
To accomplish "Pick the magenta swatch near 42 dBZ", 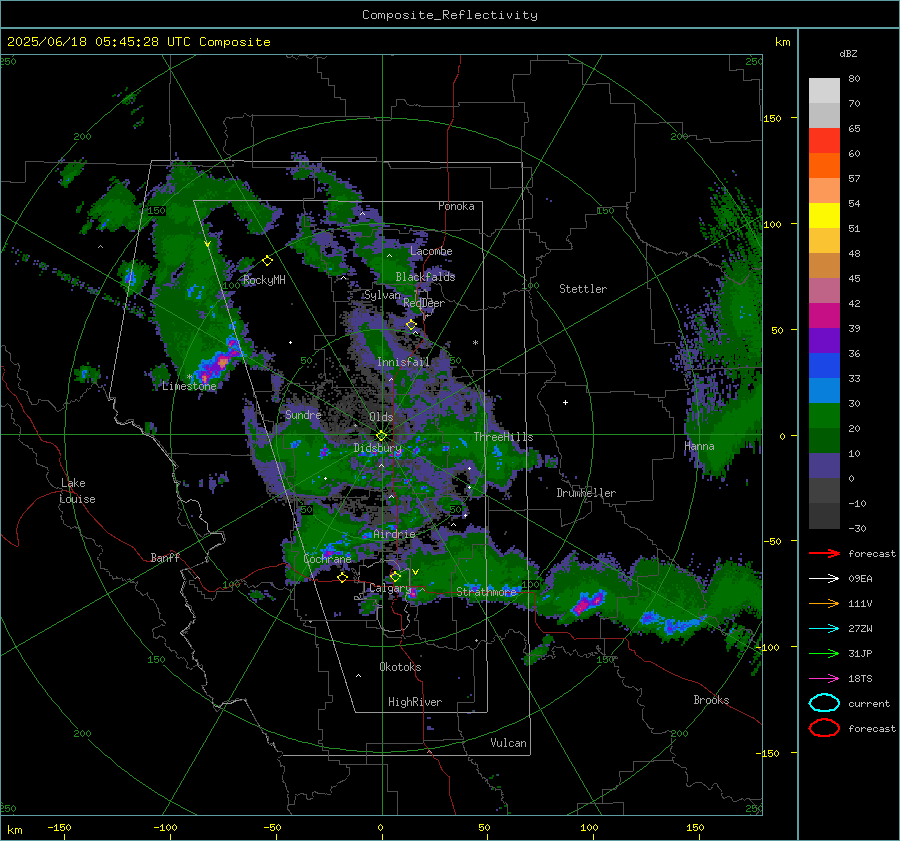I will click(x=824, y=315).
